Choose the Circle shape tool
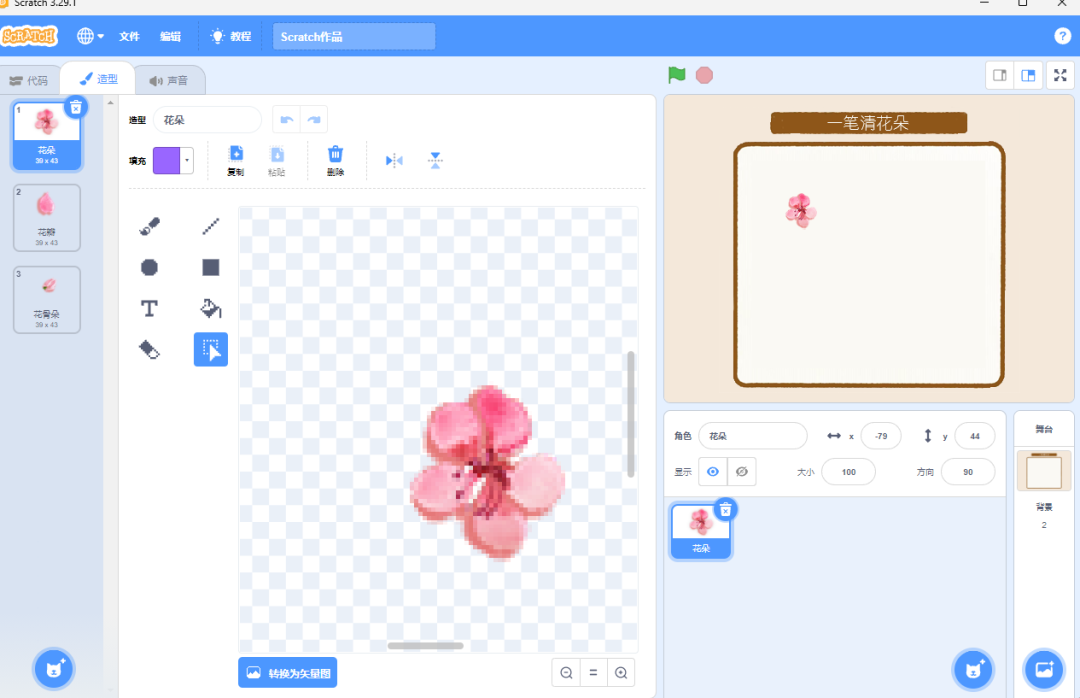This screenshot has height=698, width=1080. [149, 267]
